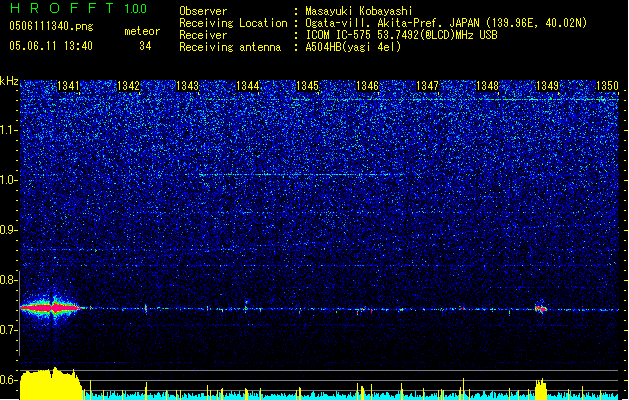
Task: Click Ogata-vill. Akita-Pref. JAPAN location text
Action: (446, 23)
